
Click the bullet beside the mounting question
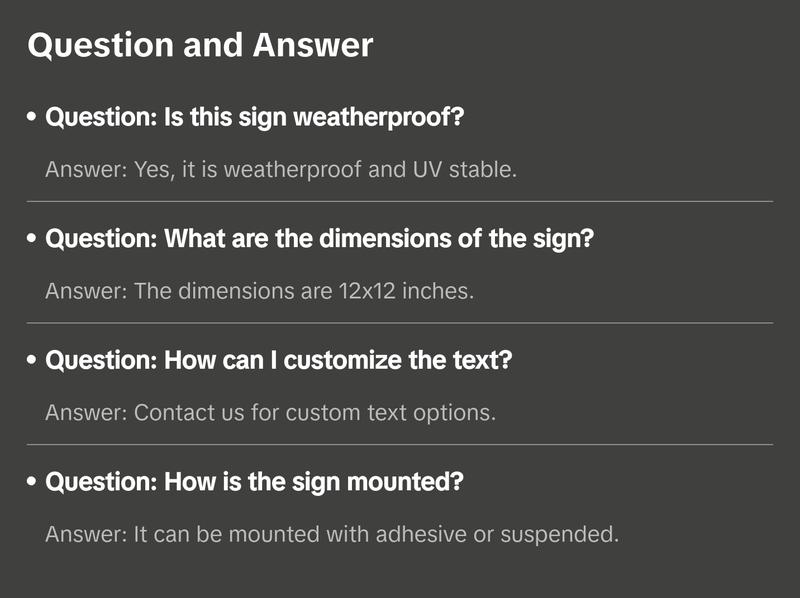tap(33, 483)
